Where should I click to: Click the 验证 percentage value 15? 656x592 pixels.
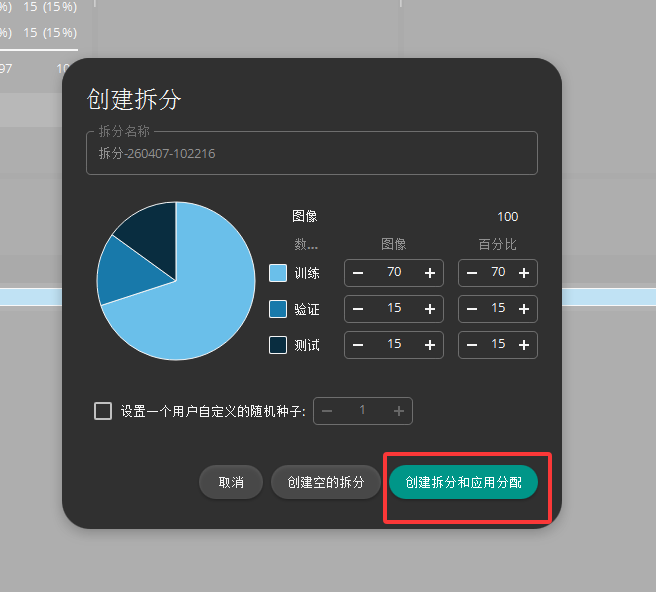(498, 308)
